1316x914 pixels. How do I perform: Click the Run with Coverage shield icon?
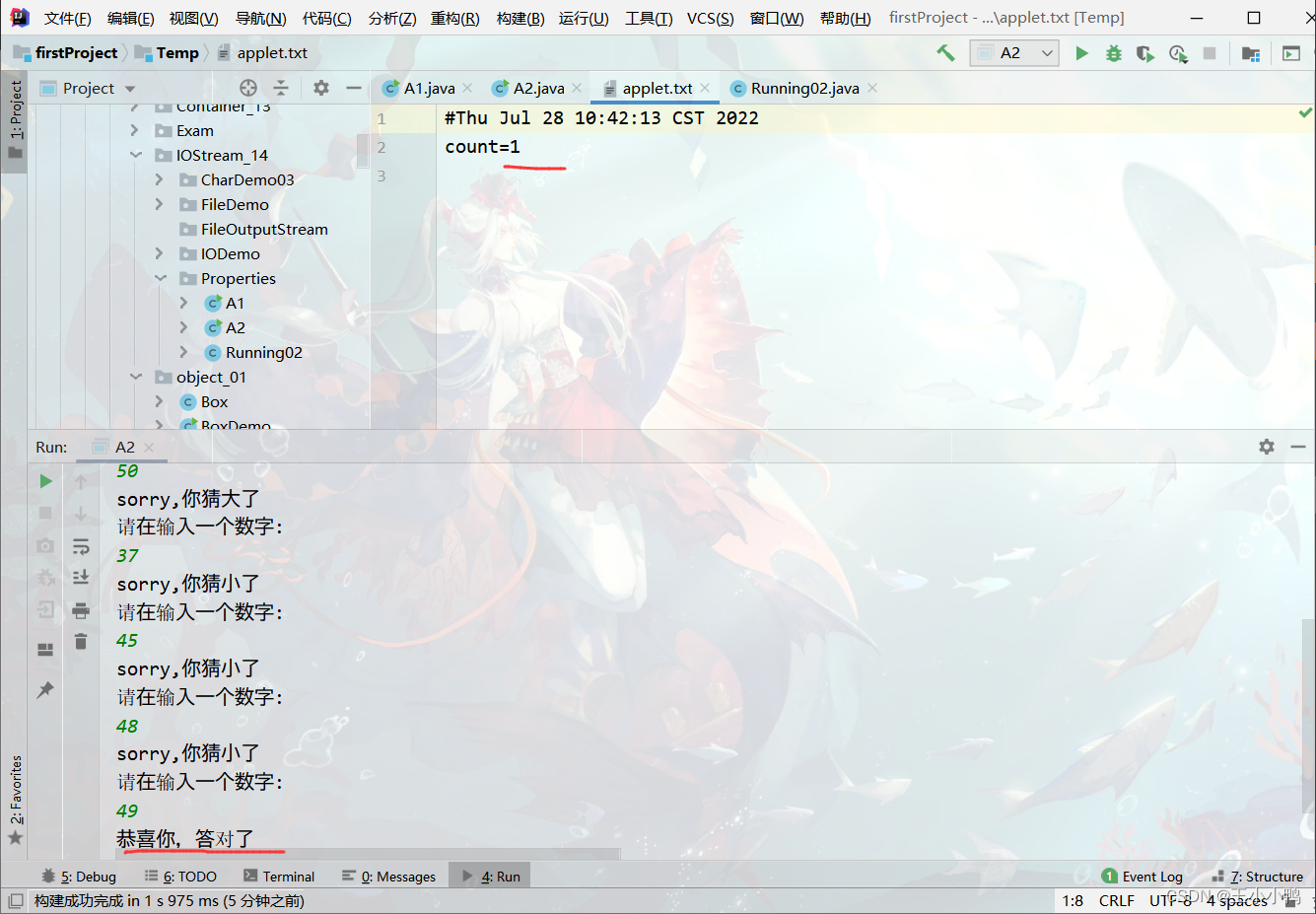[x=1144, y=53]
